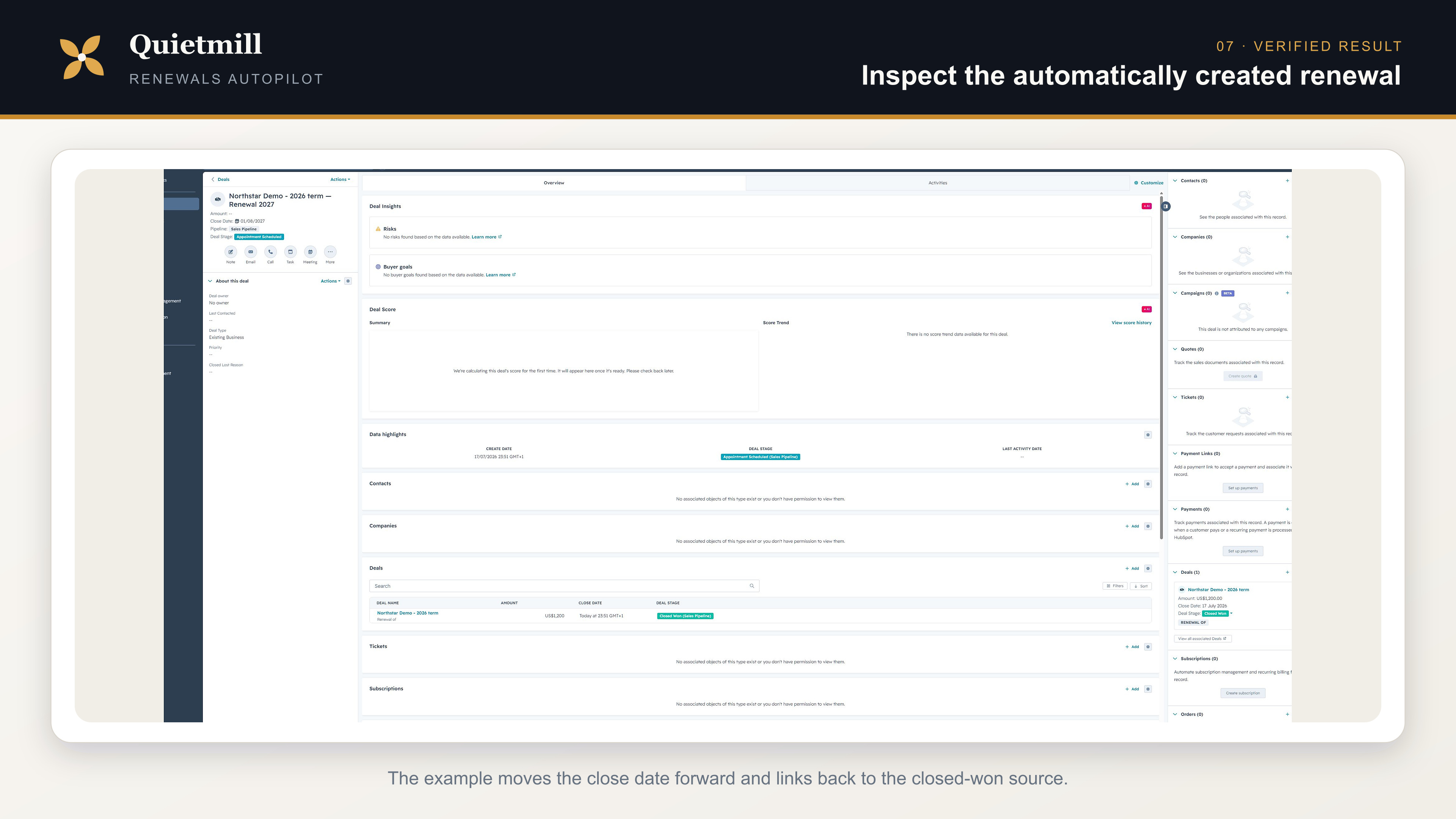
Task: Collapse the Payments sidebar section
Action: click(x=1175, y=509)
